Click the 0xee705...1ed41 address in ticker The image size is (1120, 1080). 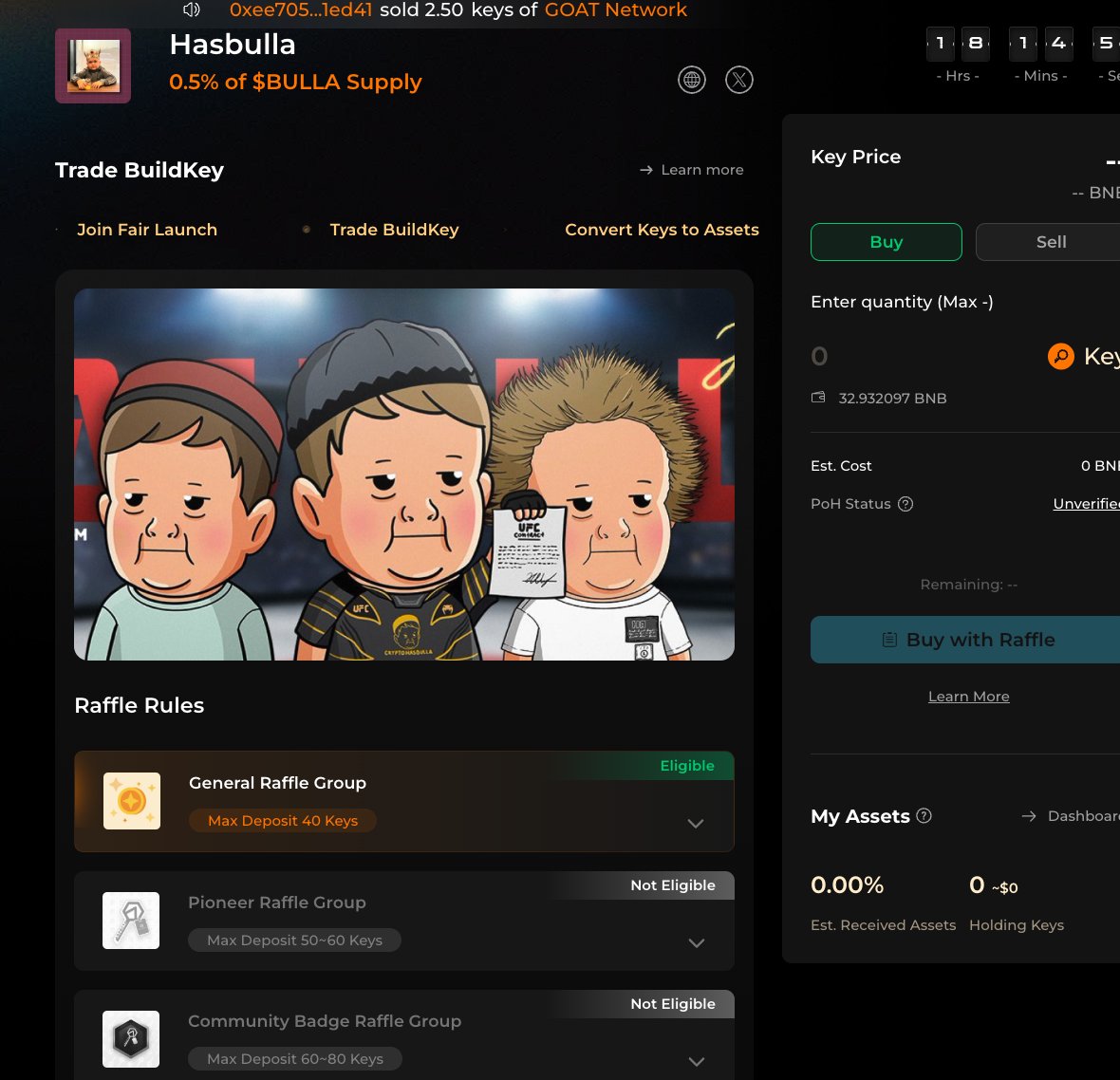301,10
